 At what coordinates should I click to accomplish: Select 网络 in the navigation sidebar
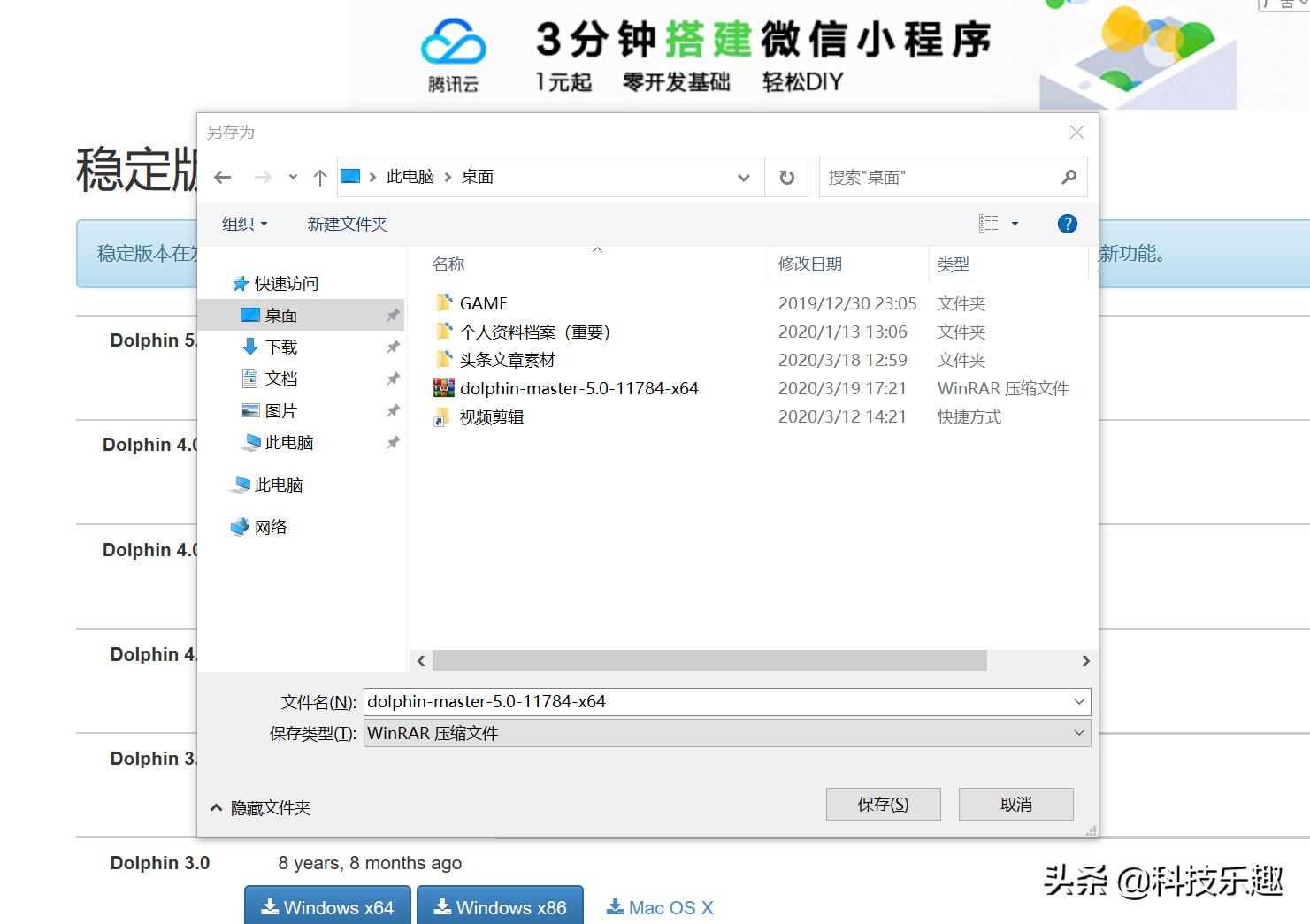[272, 526]
